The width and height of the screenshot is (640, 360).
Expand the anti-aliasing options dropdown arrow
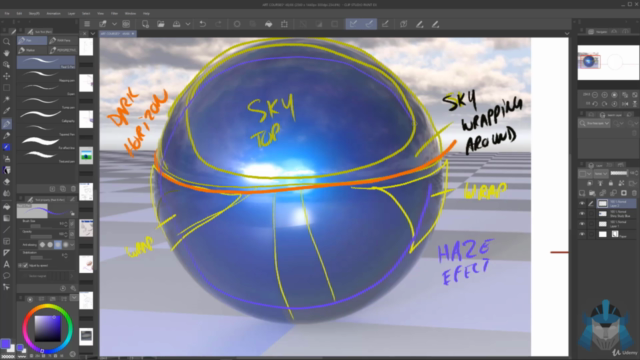72,245
